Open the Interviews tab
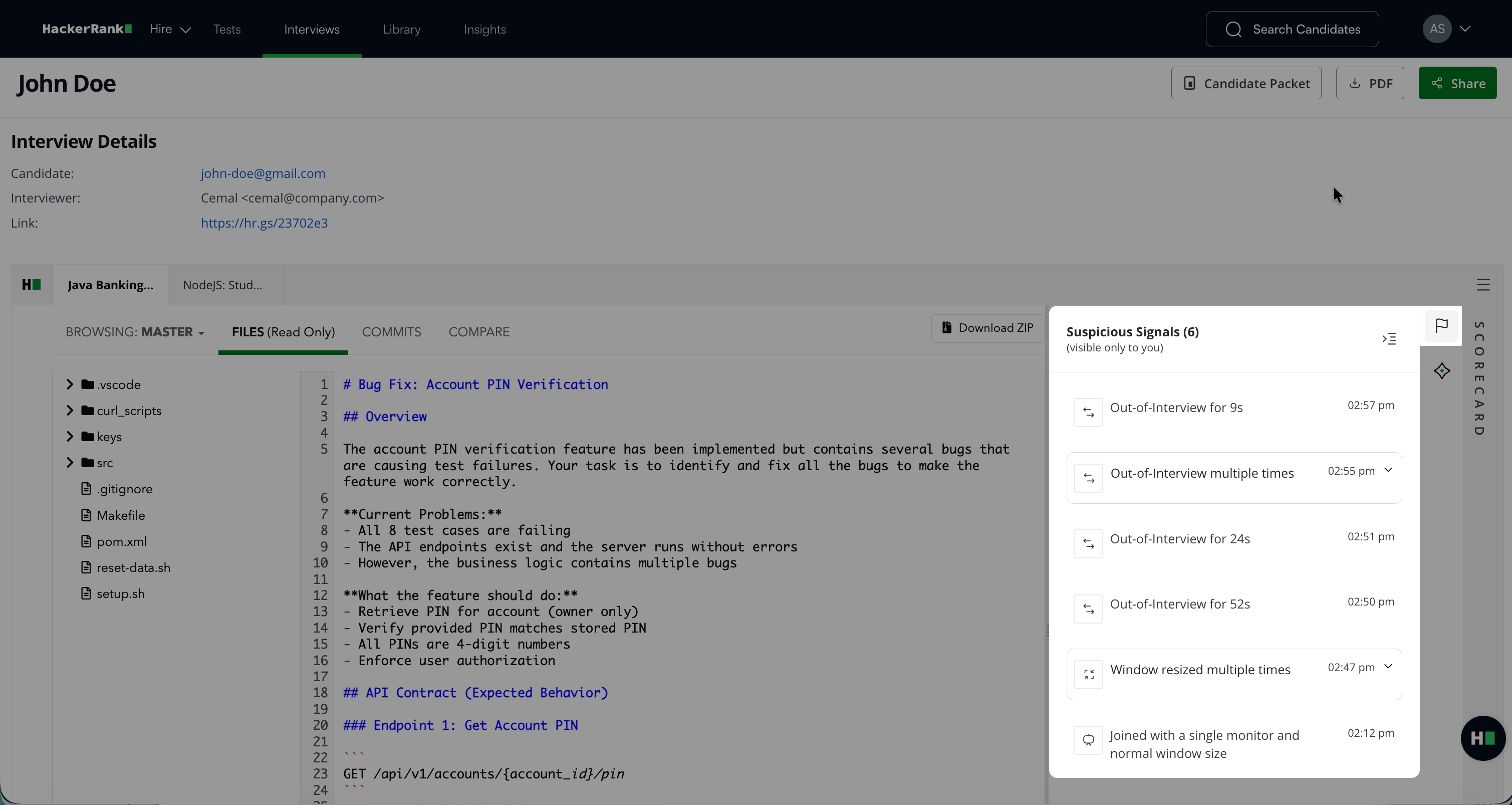The image size is (1512, 805). (312, 29)
